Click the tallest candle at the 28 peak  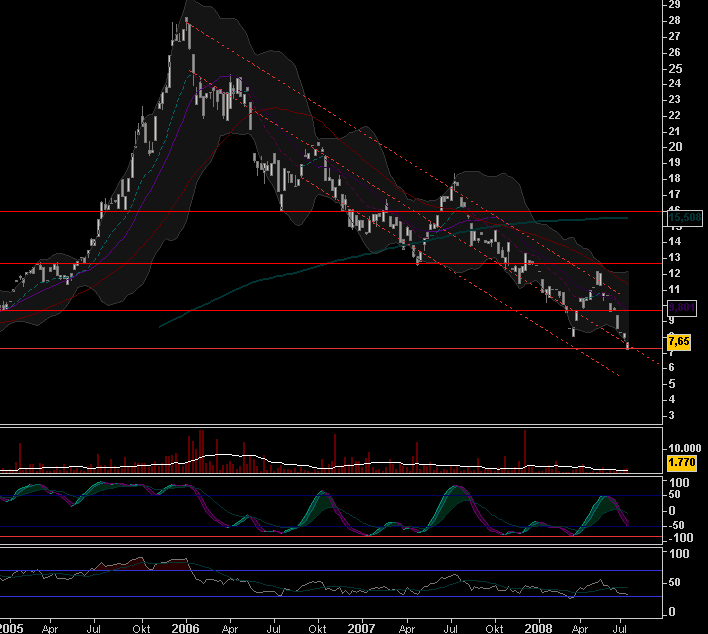[187, 30]
